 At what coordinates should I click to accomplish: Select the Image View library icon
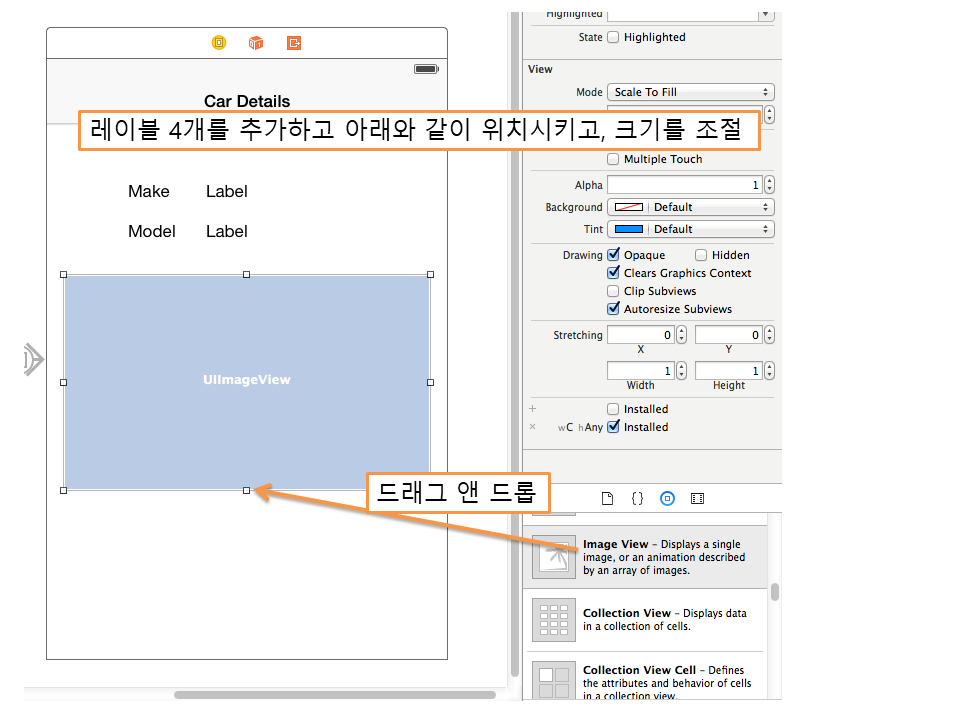tap(554, 557)
